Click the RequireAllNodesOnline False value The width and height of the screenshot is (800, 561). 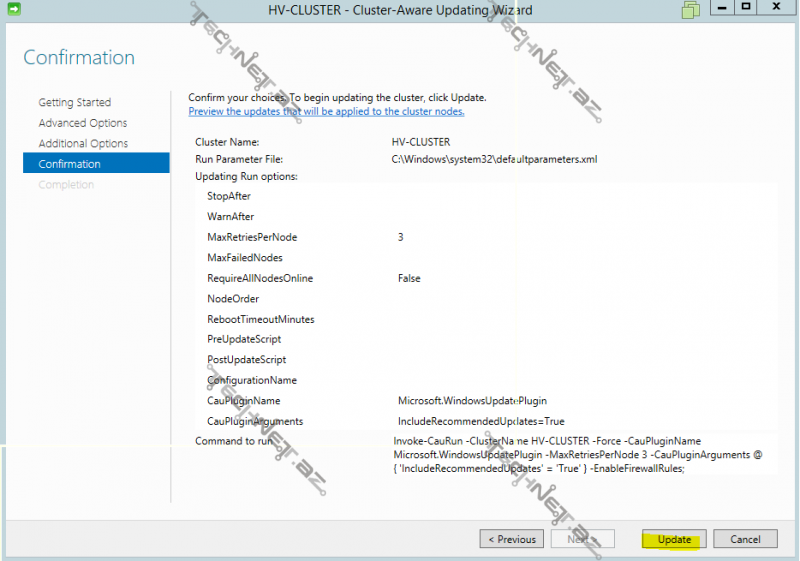pos(409,279)
